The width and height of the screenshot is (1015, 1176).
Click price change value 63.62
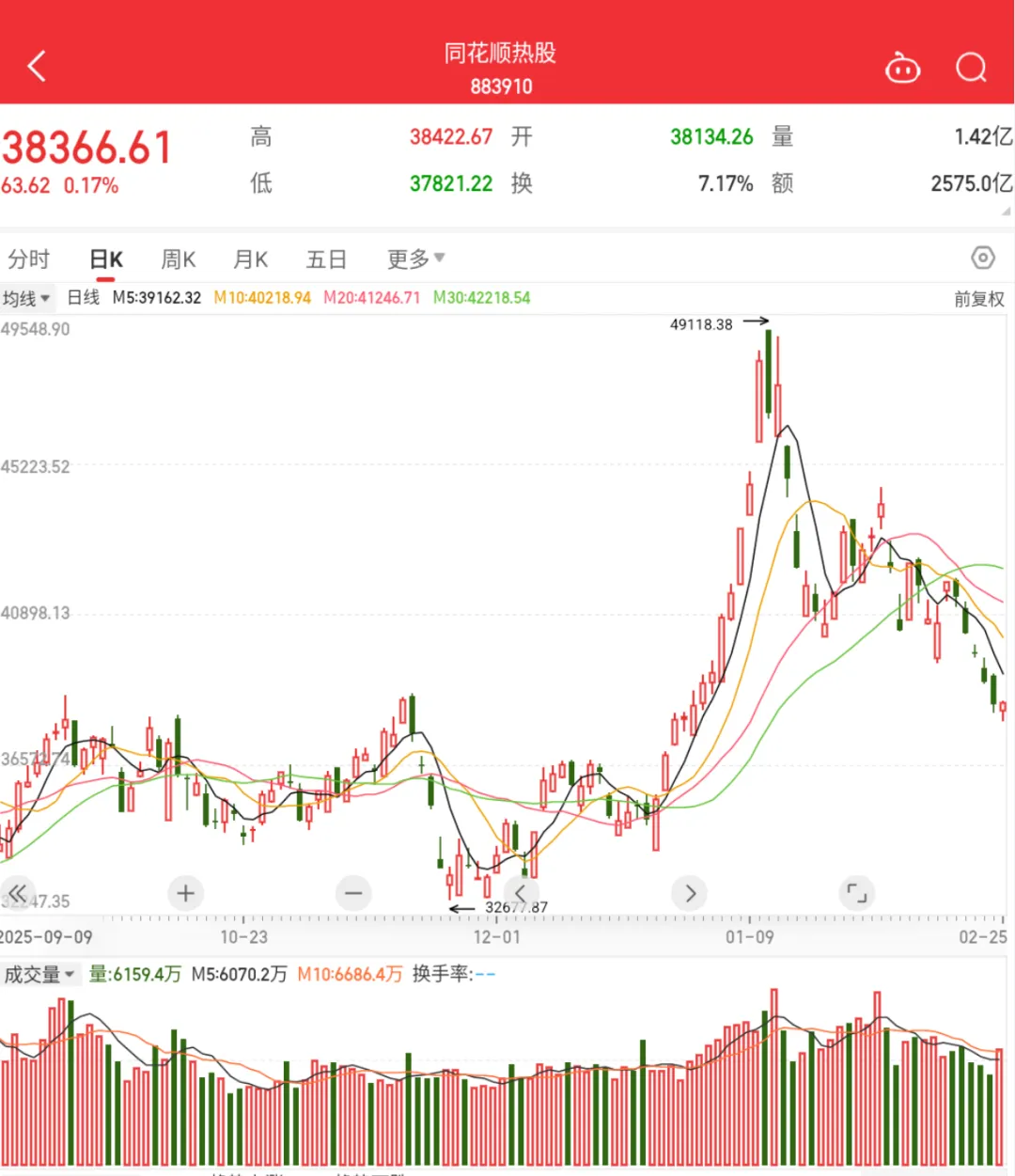click(25, 185)
